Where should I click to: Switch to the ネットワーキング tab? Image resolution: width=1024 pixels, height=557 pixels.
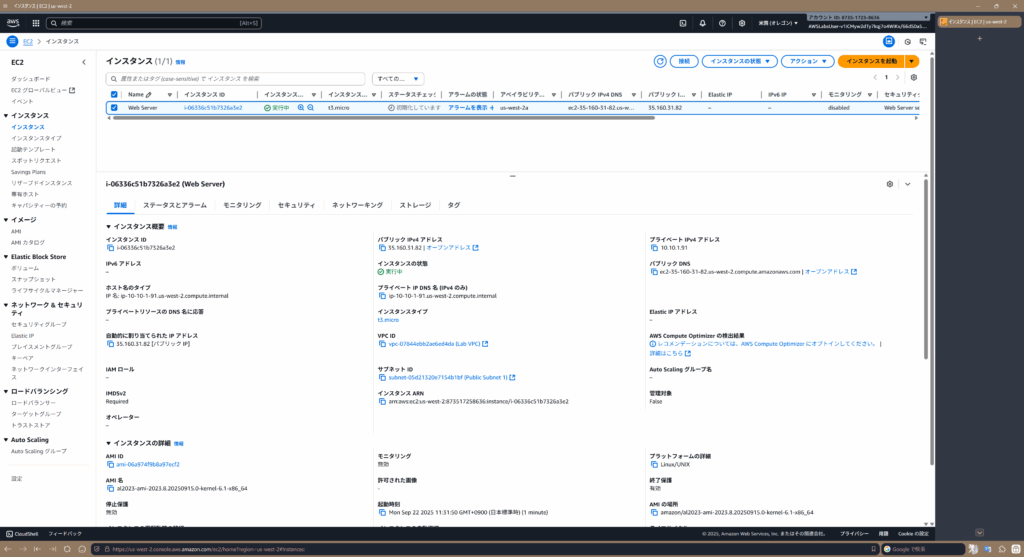[357, 204]
